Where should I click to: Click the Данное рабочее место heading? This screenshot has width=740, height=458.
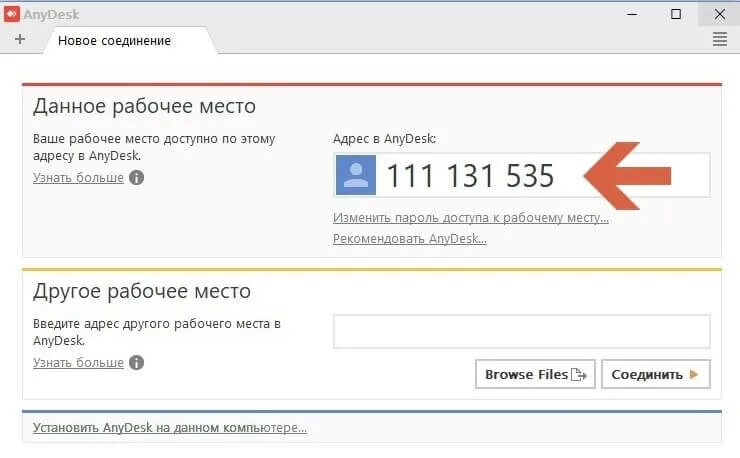point(144,106)
